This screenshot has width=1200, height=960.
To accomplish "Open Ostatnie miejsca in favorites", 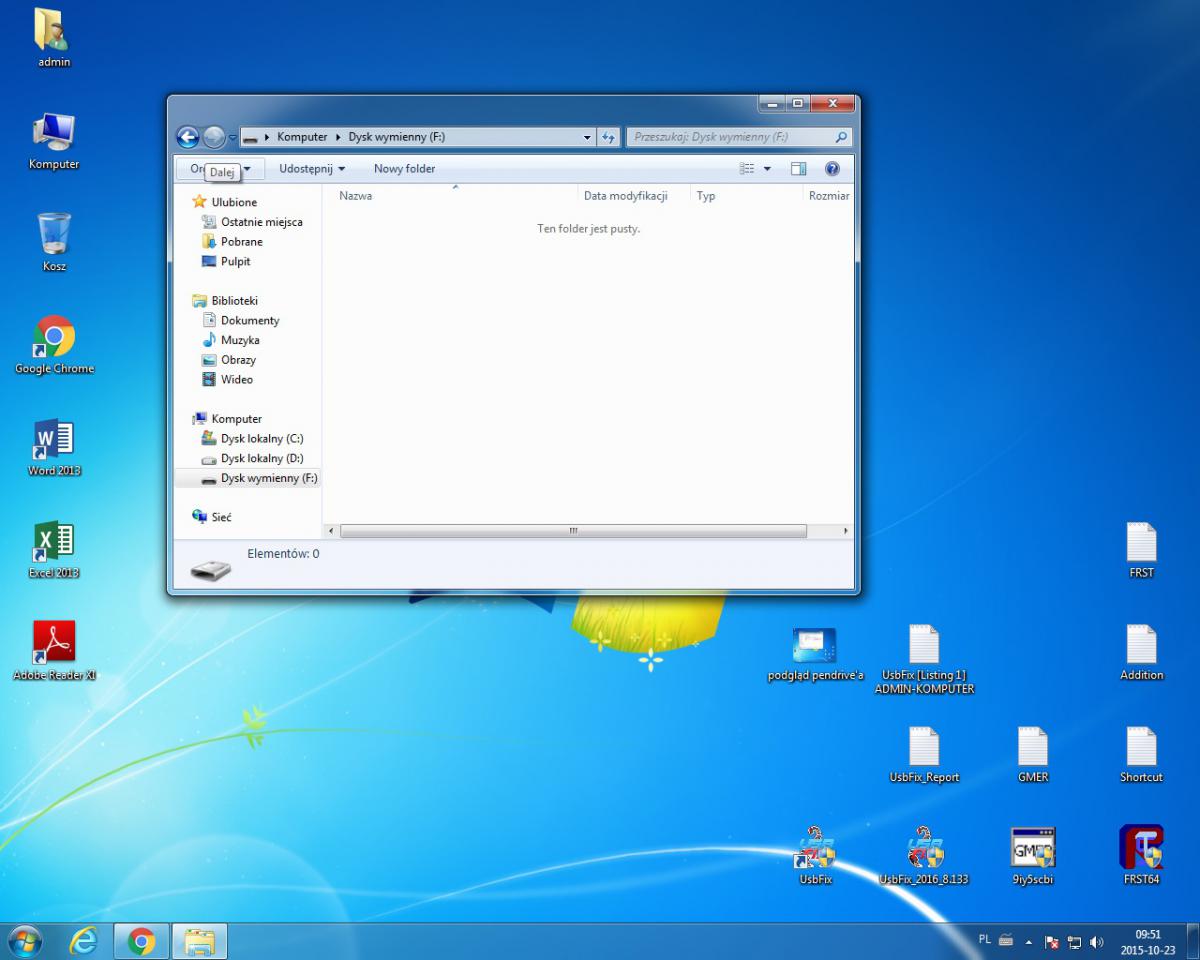I will coord(261,222).
